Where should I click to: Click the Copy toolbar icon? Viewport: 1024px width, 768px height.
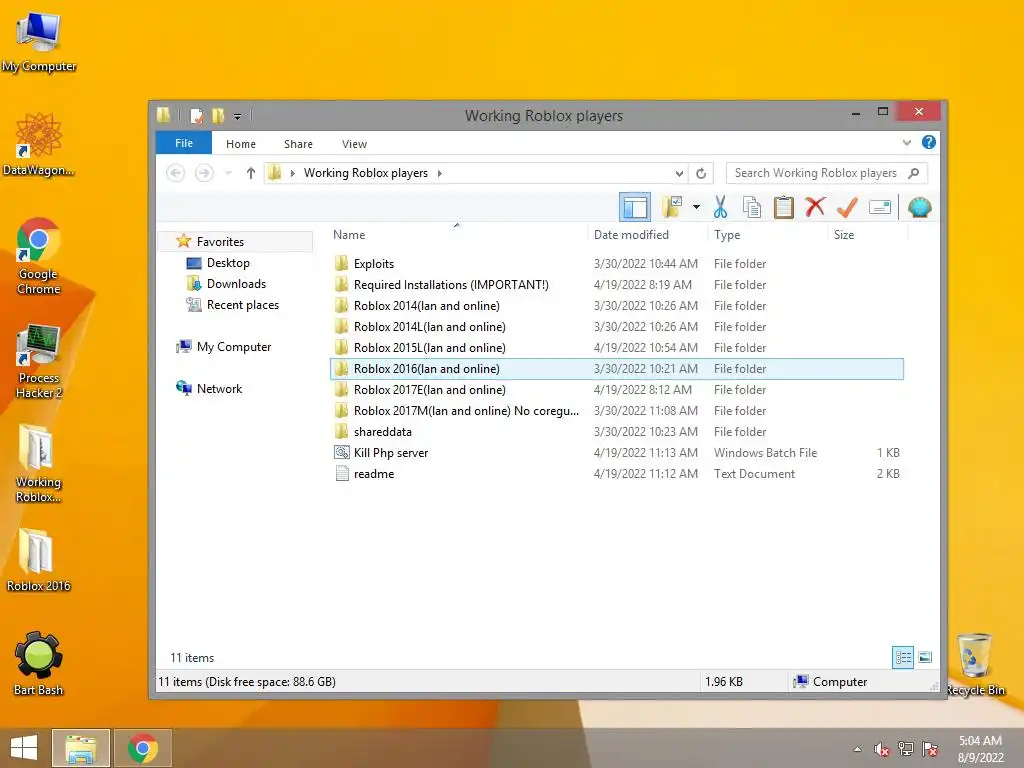752,208
